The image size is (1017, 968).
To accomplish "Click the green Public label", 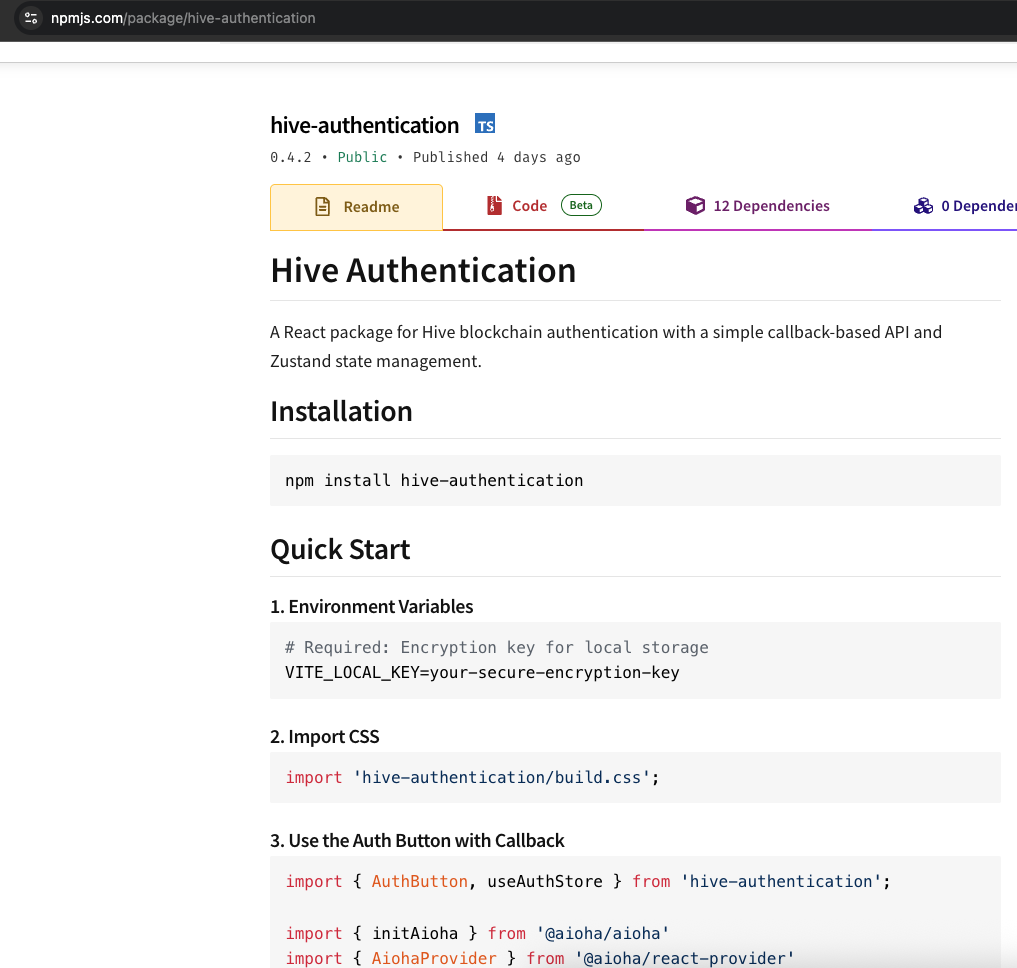I will pyautogui.click(x=362, y=157).
